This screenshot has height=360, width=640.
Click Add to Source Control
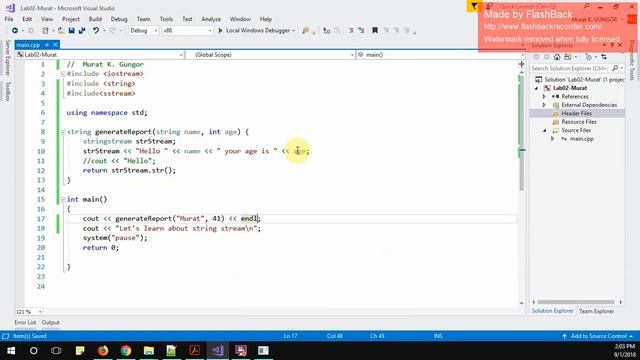tap(598, 336)
